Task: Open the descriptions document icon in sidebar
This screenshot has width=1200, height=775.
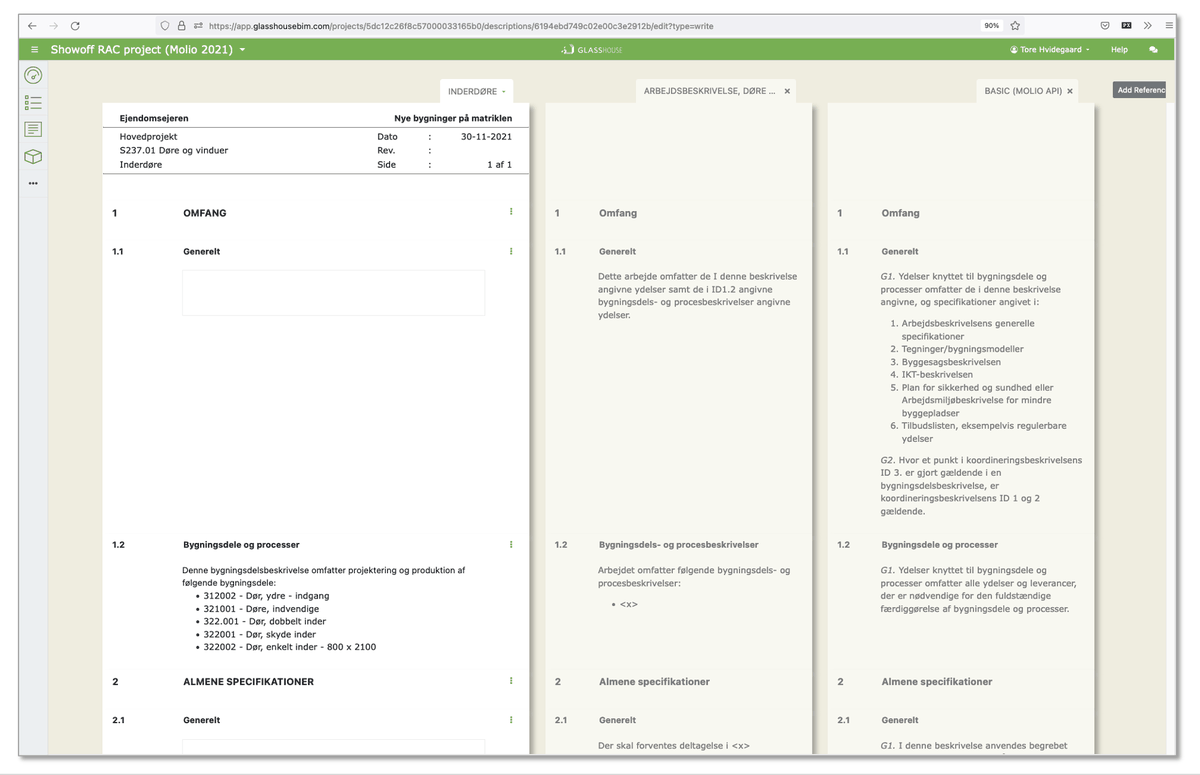Action: click(x=33, y=129)
